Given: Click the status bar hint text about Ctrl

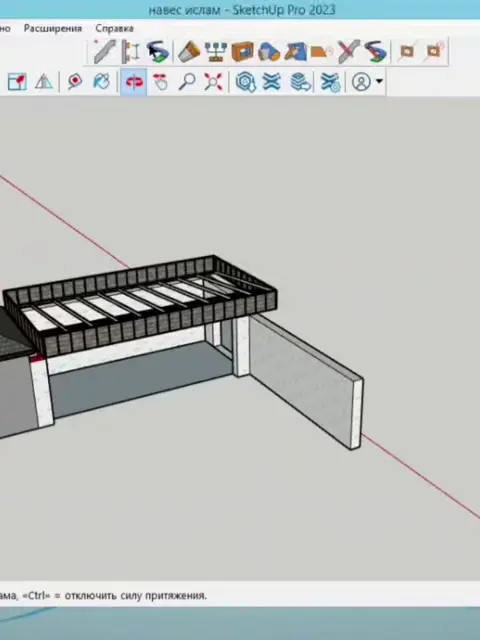Looking at the screenshot, I should point(103,596).
